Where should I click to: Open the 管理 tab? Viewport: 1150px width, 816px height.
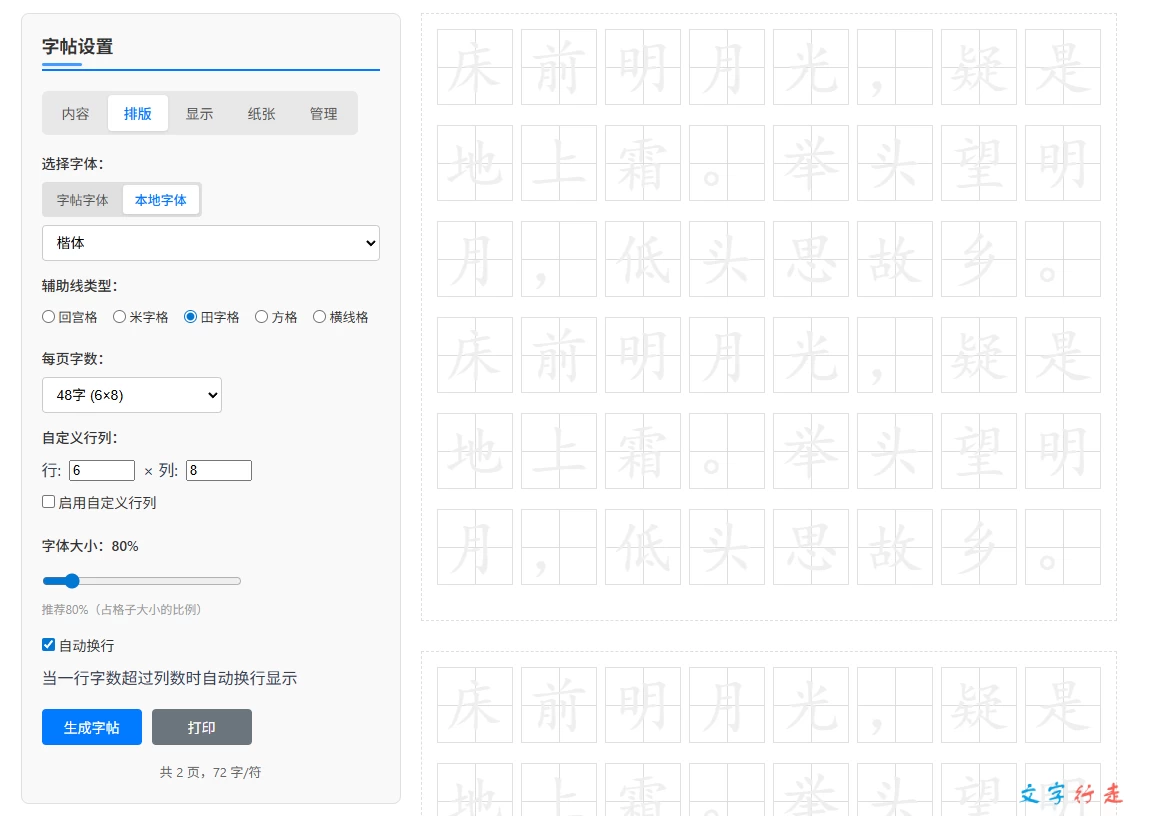pyautogui.click(x=323, y=113)
